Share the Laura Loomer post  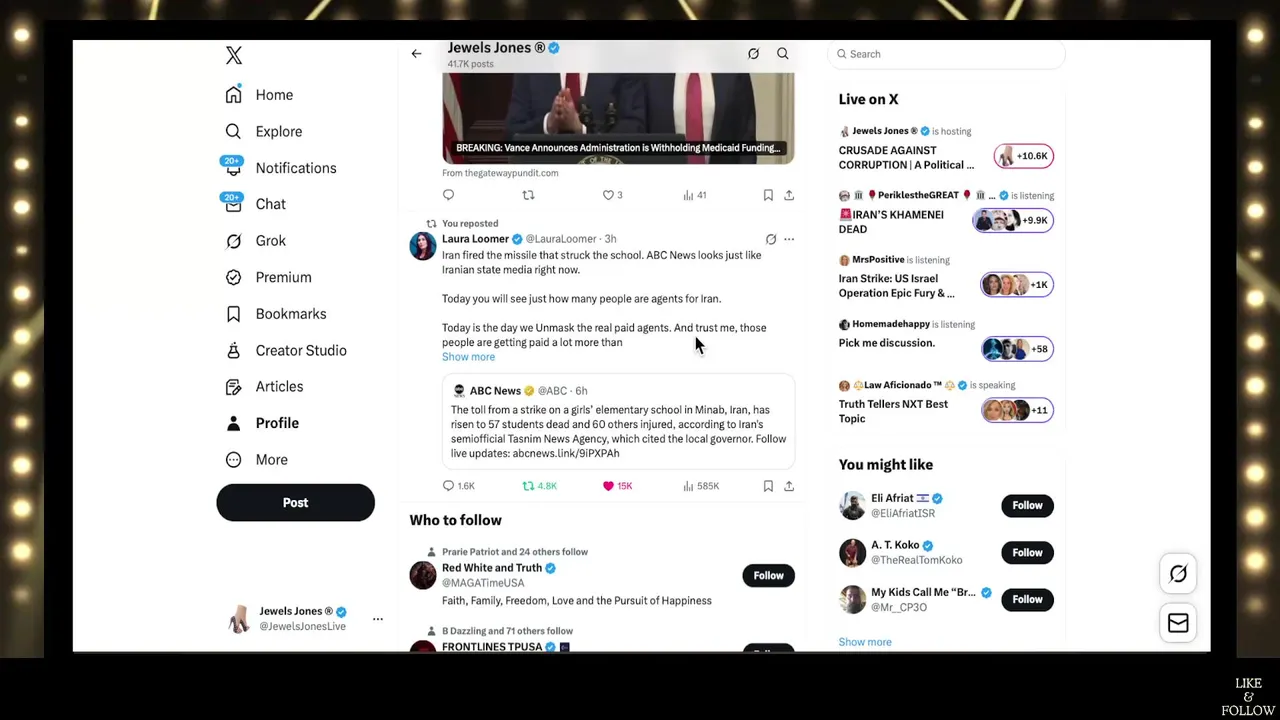pos(789,486)
